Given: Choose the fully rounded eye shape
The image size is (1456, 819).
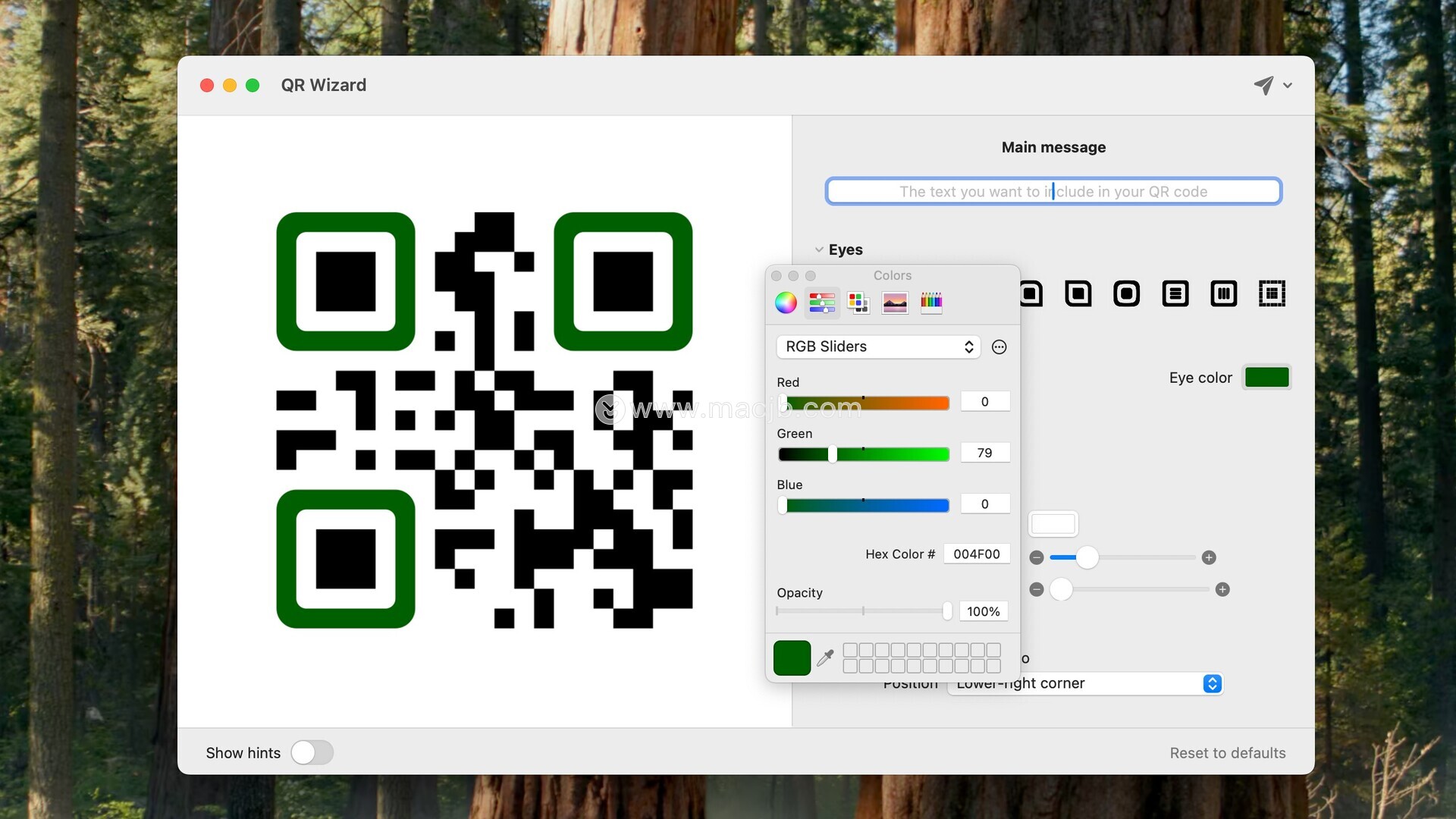Looking at the screenshot, I should pyautogui.click(x=1126, y=293).
